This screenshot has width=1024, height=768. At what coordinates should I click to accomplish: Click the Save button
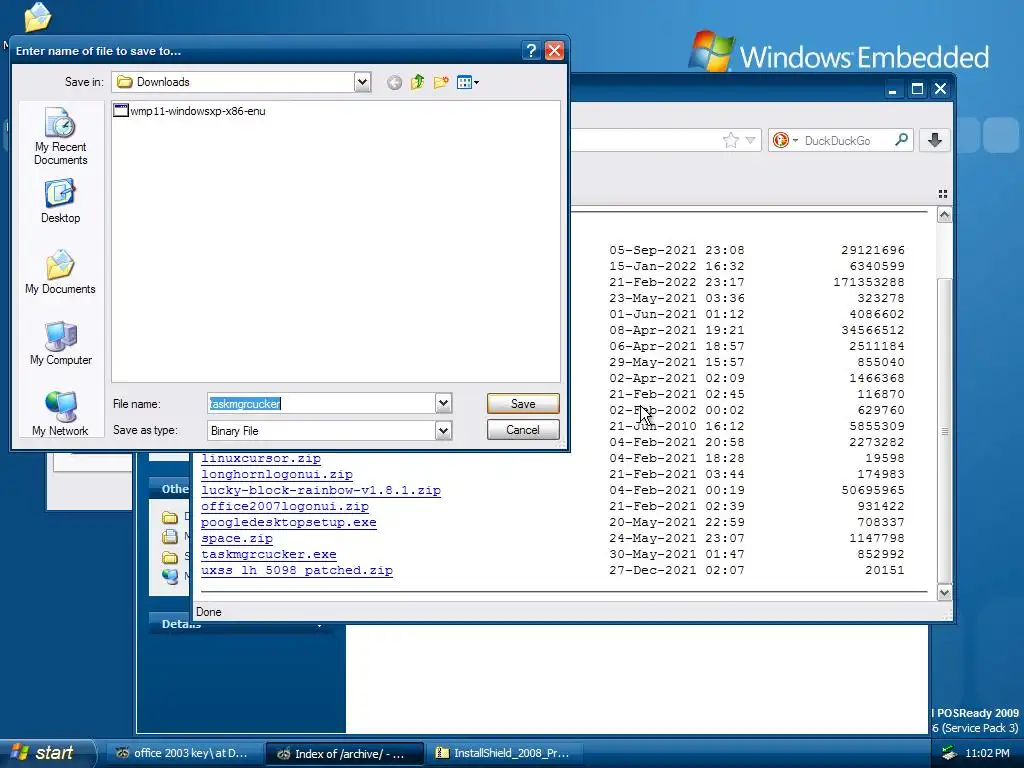pyautogui.click(x=523, y=404)
